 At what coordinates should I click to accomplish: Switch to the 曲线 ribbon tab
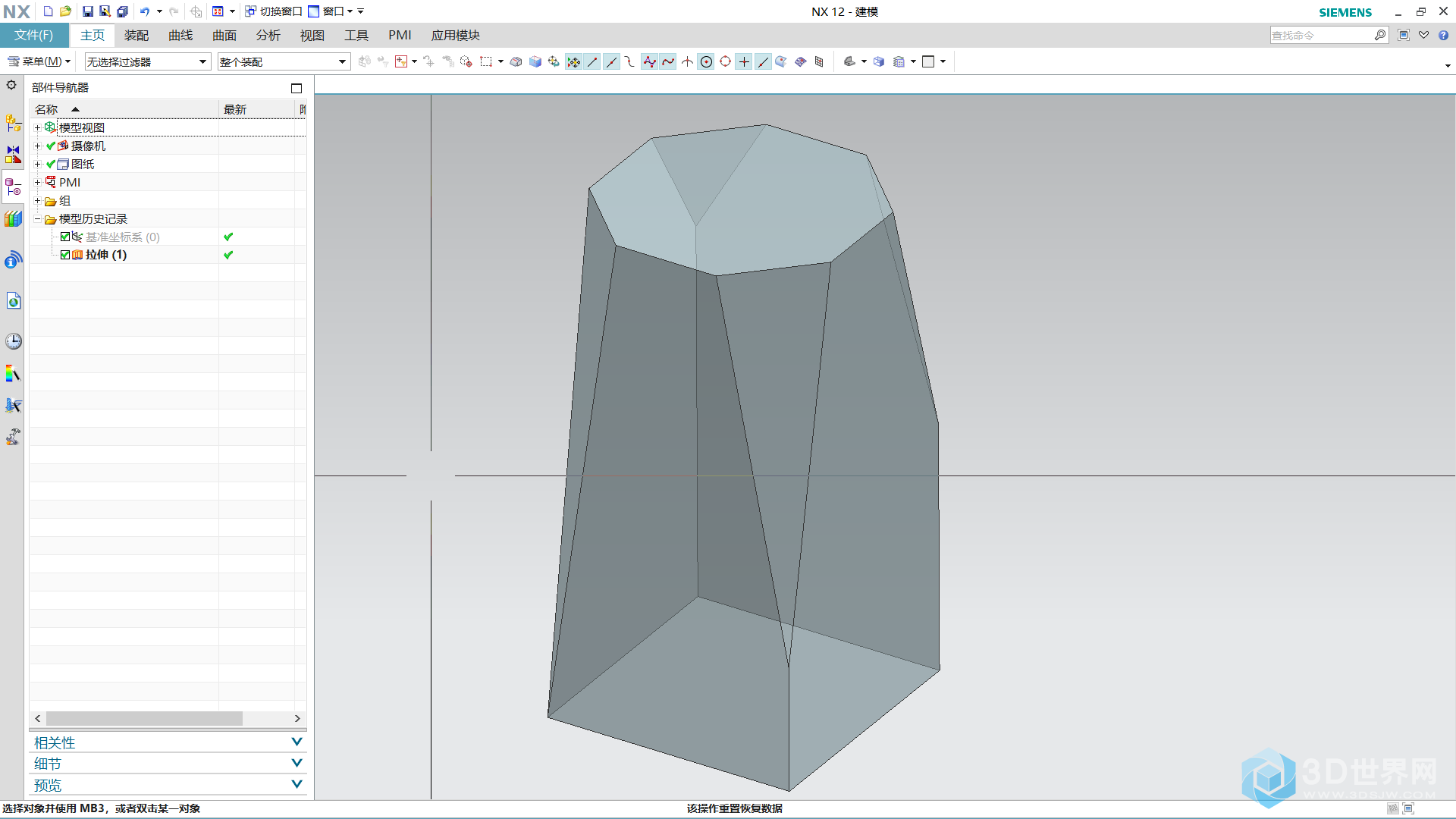(x=180, y=35)
